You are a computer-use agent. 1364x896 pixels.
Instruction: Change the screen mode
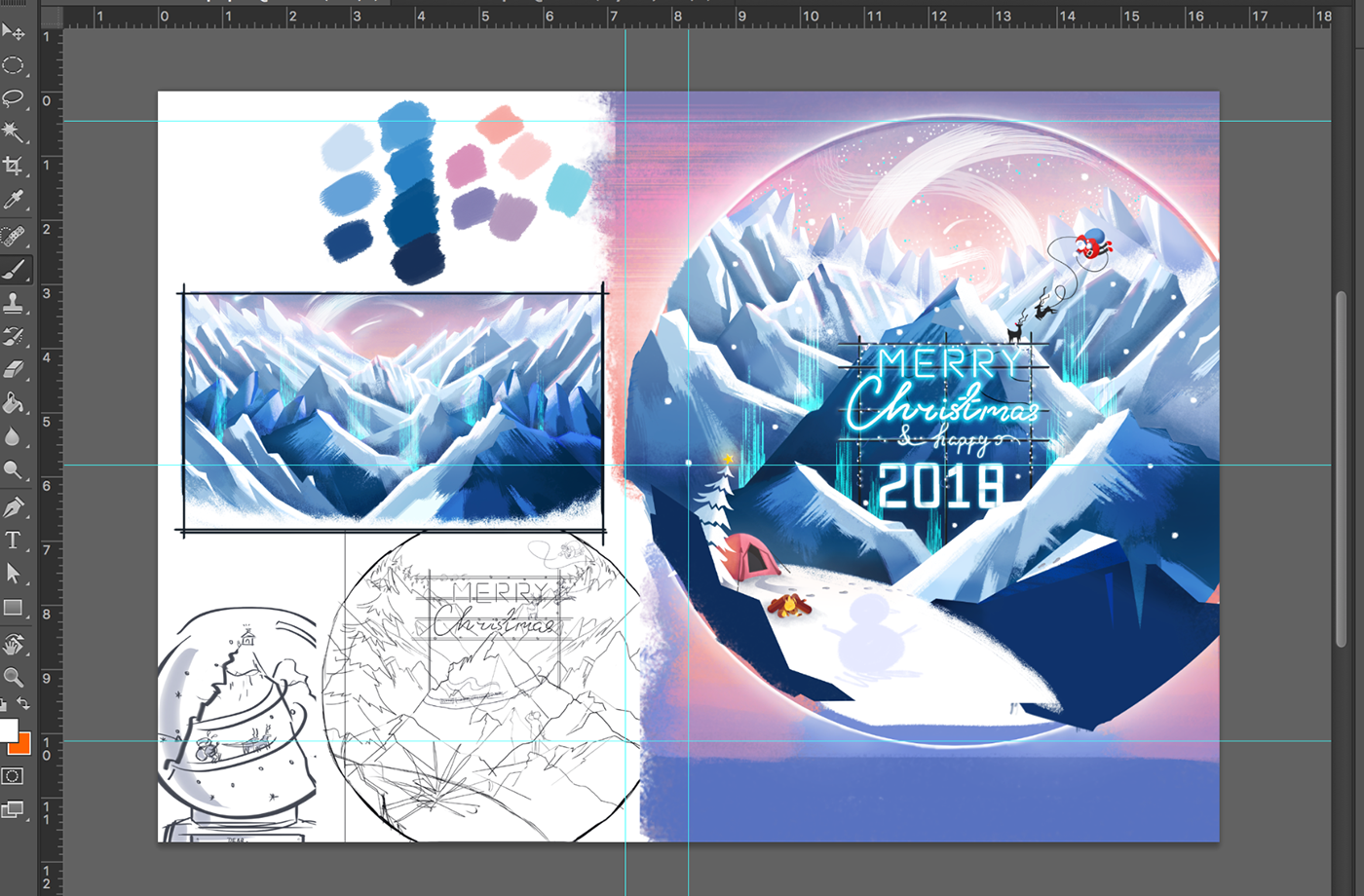pos(13,809)
